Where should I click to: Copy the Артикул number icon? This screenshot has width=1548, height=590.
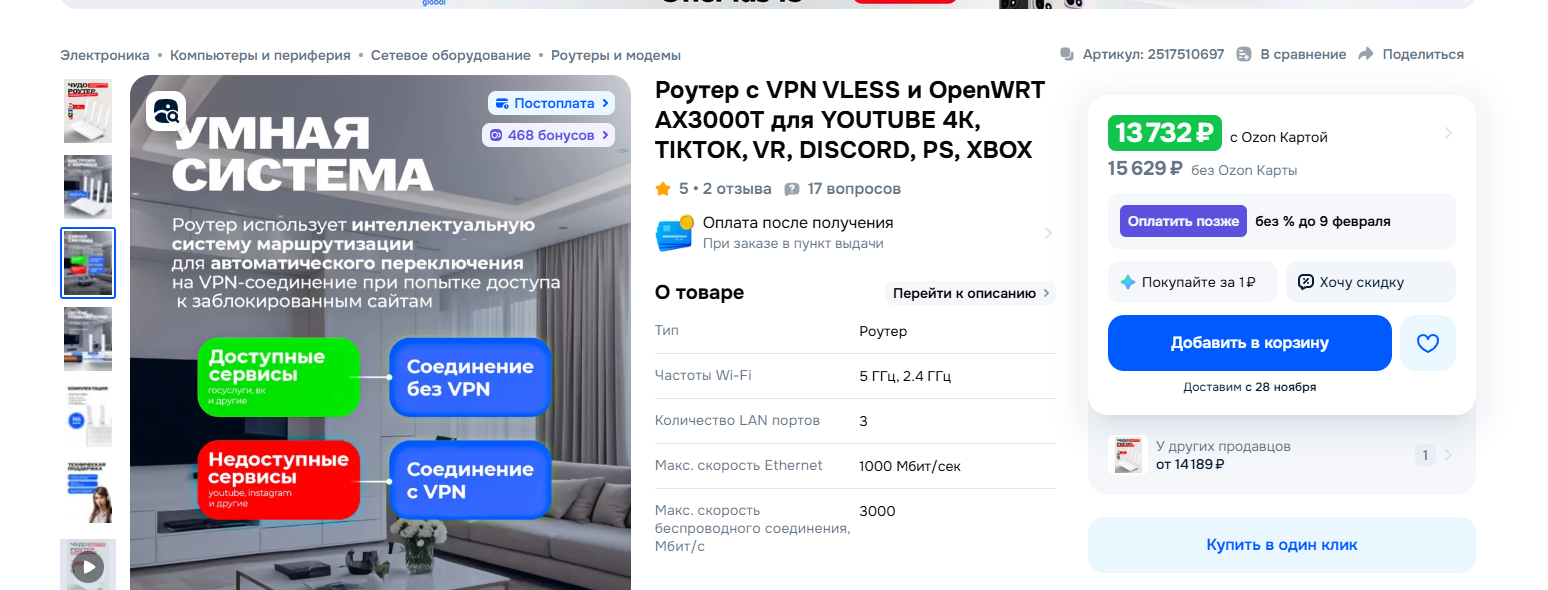point(1067,54)
